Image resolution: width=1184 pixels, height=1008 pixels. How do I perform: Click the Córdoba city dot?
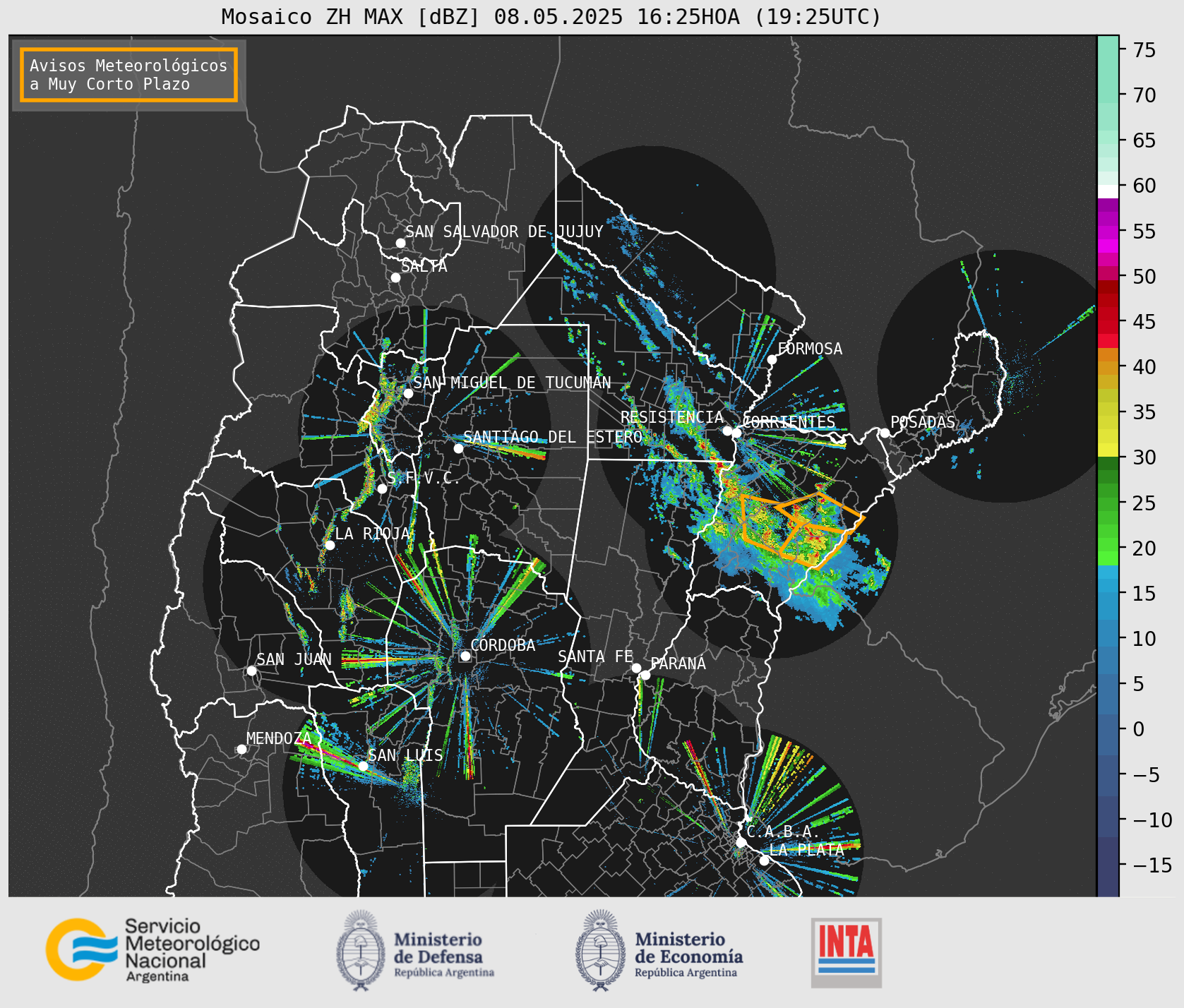tap(465, 656)
